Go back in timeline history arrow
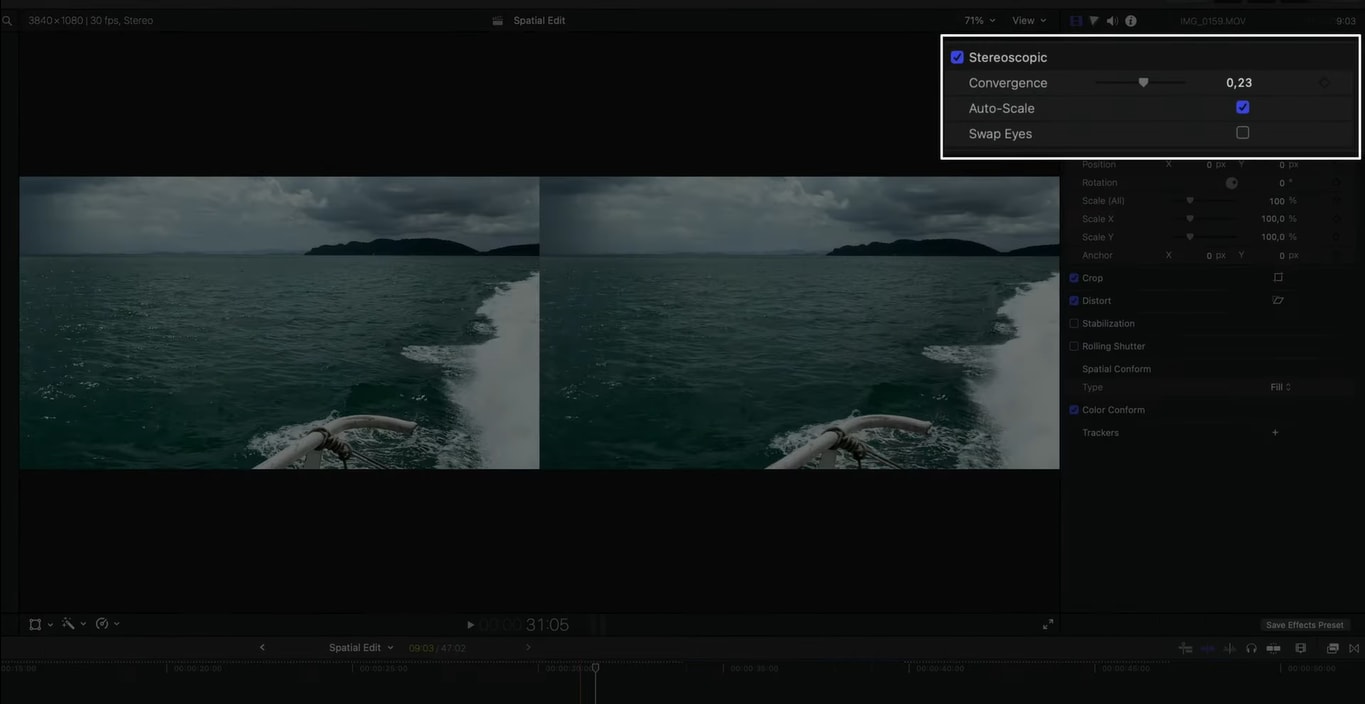The image size is (1365, 704). coord(262,647)
